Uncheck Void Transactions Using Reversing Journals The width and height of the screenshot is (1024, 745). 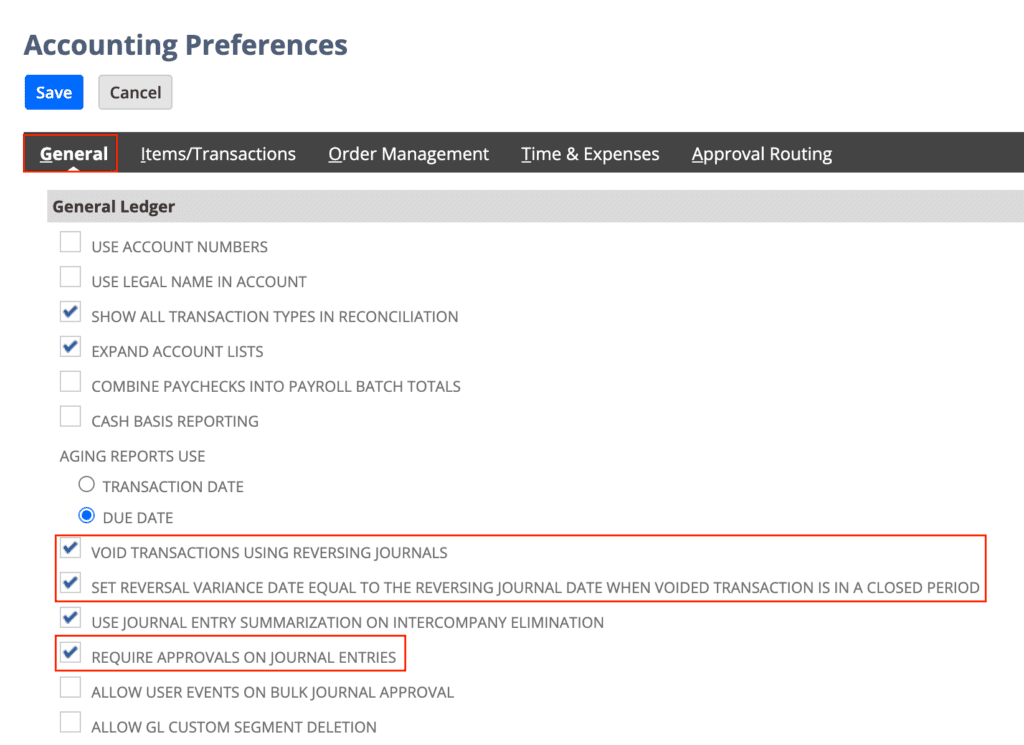point(71,548)
